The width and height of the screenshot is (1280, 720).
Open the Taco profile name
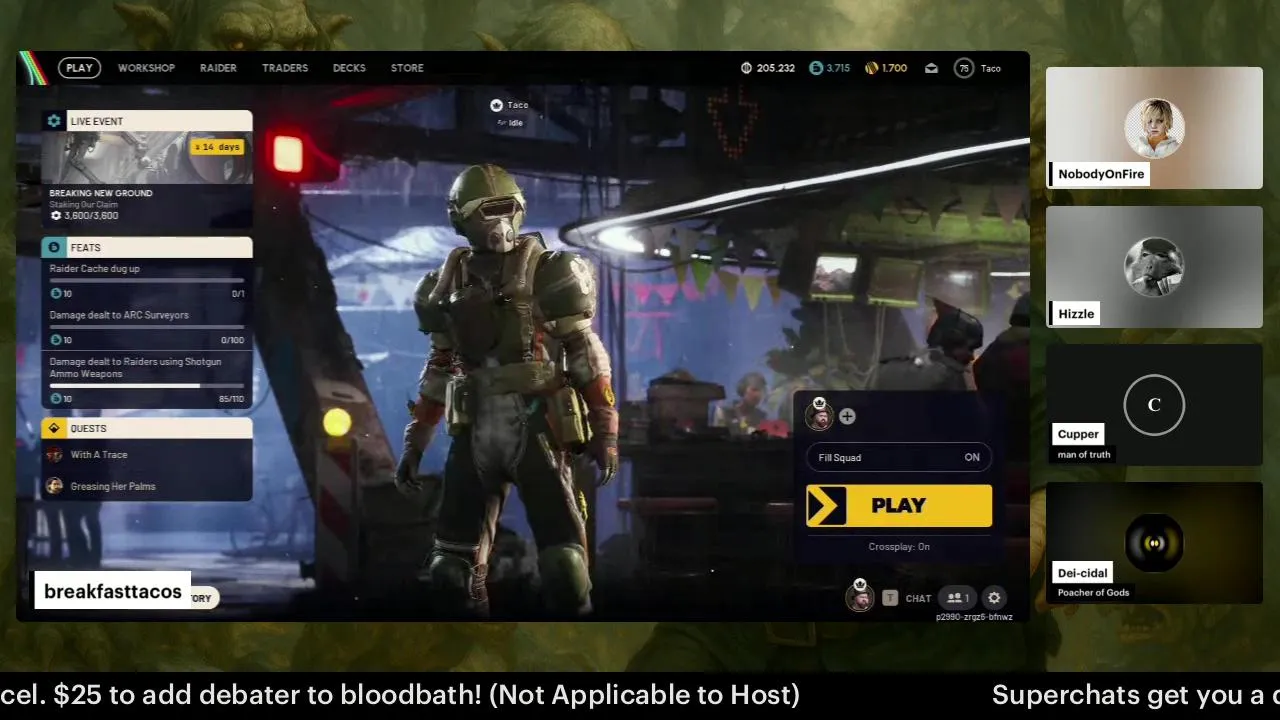(991, 68)
